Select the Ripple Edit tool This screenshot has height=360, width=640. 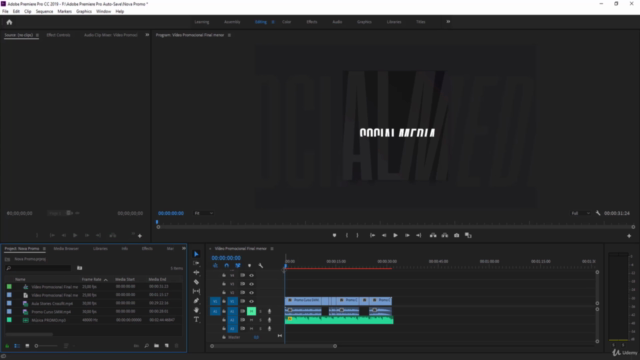[x=196, y=273]
